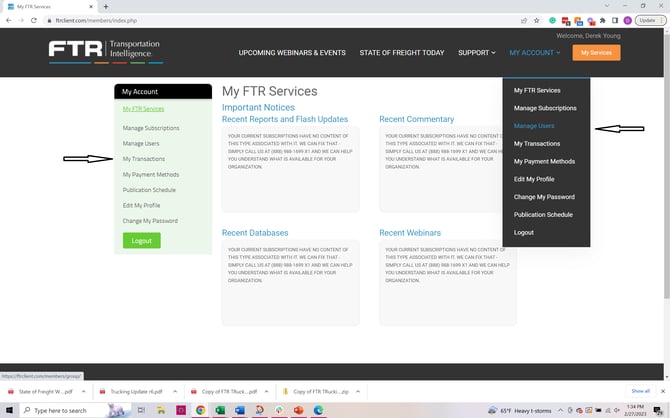Screen dimensions: 670x418
Task: Open Windows Start menu
Action: click(x=9, y=410)
